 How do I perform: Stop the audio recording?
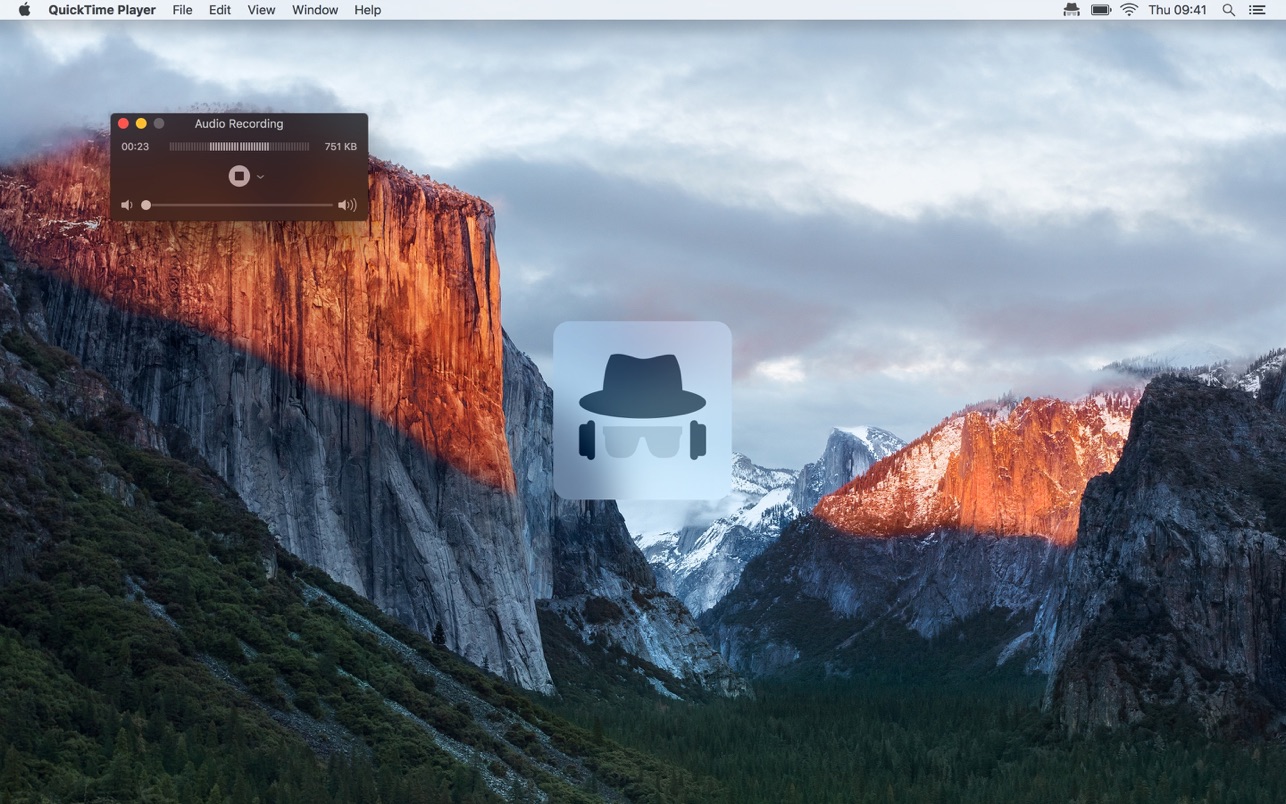click(x=238, y=176)
